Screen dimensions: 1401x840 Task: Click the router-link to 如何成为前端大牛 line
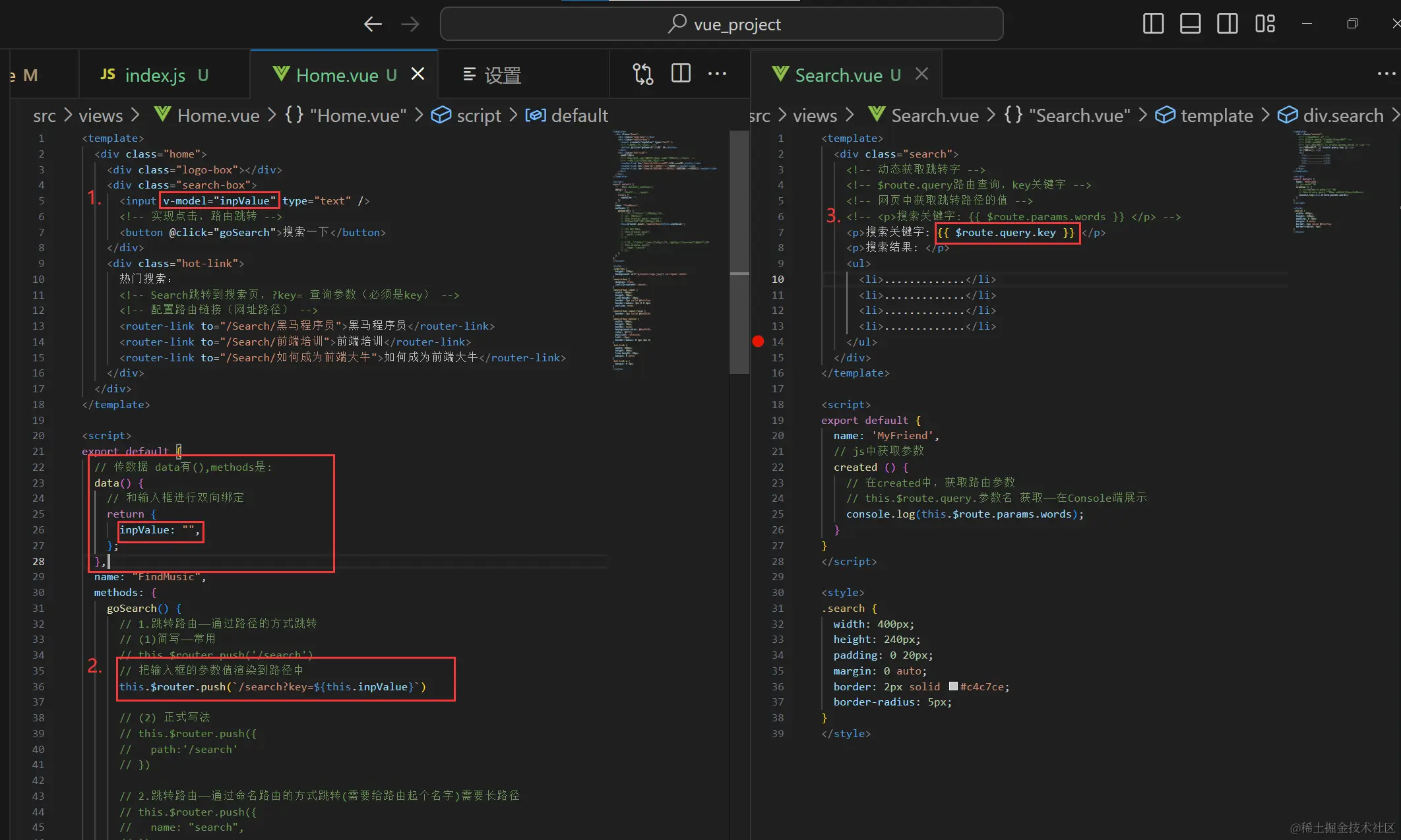tap(342, 358)
